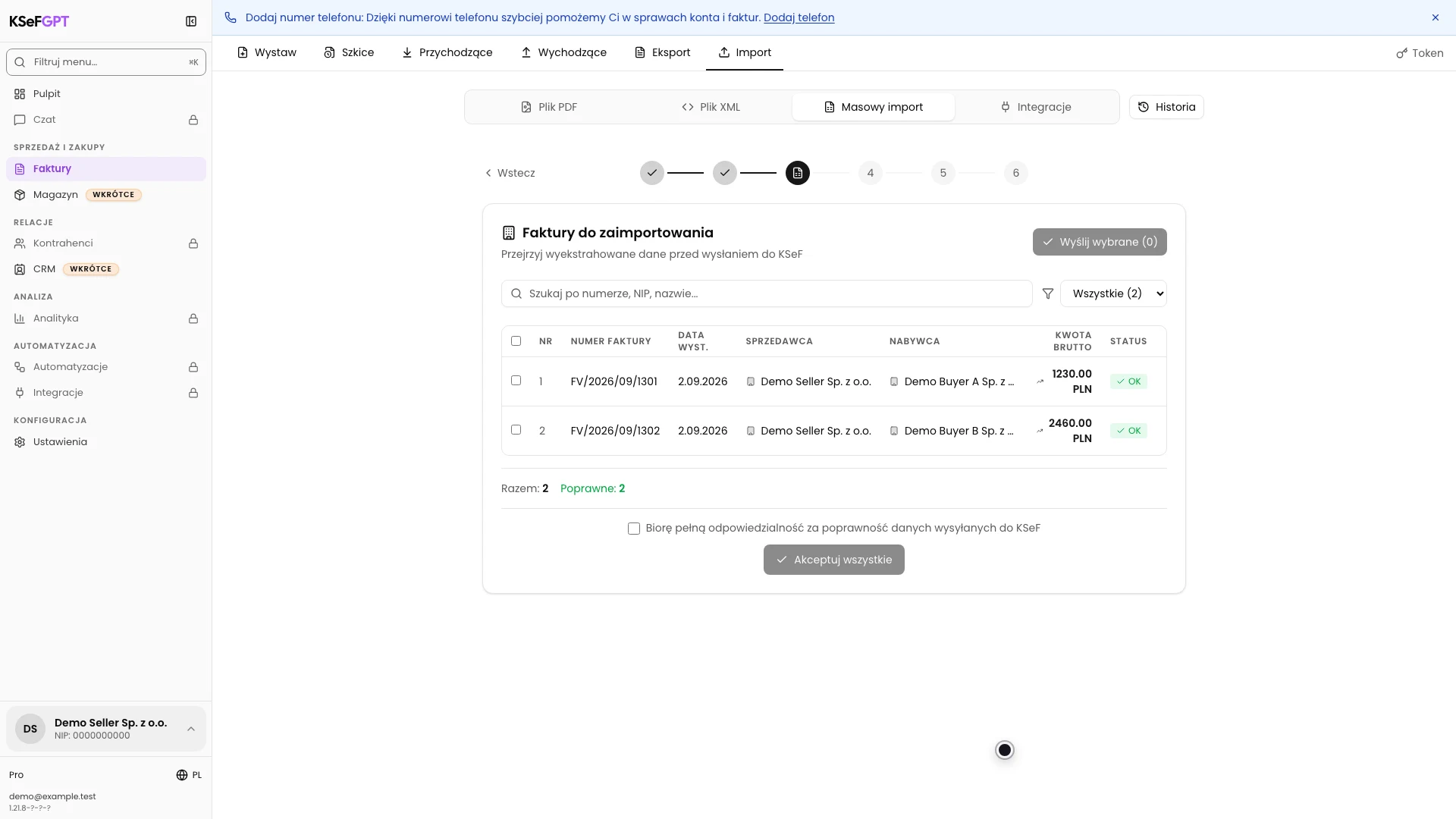Open the Eksport tab

click(x=662, y=52)
